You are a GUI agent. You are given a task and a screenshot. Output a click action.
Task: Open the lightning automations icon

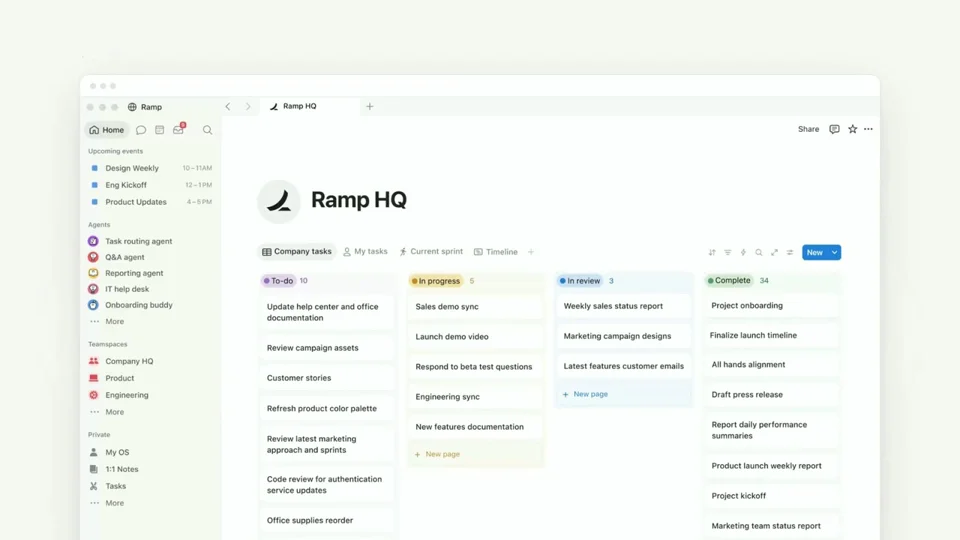tap(743, 252)
